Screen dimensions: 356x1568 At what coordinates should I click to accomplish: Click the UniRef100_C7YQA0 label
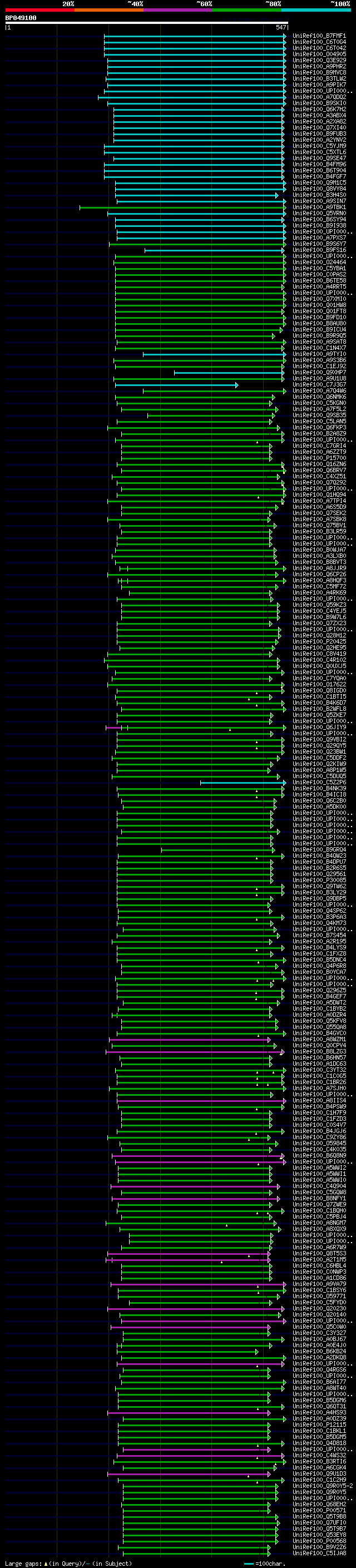tap(319, 679)
